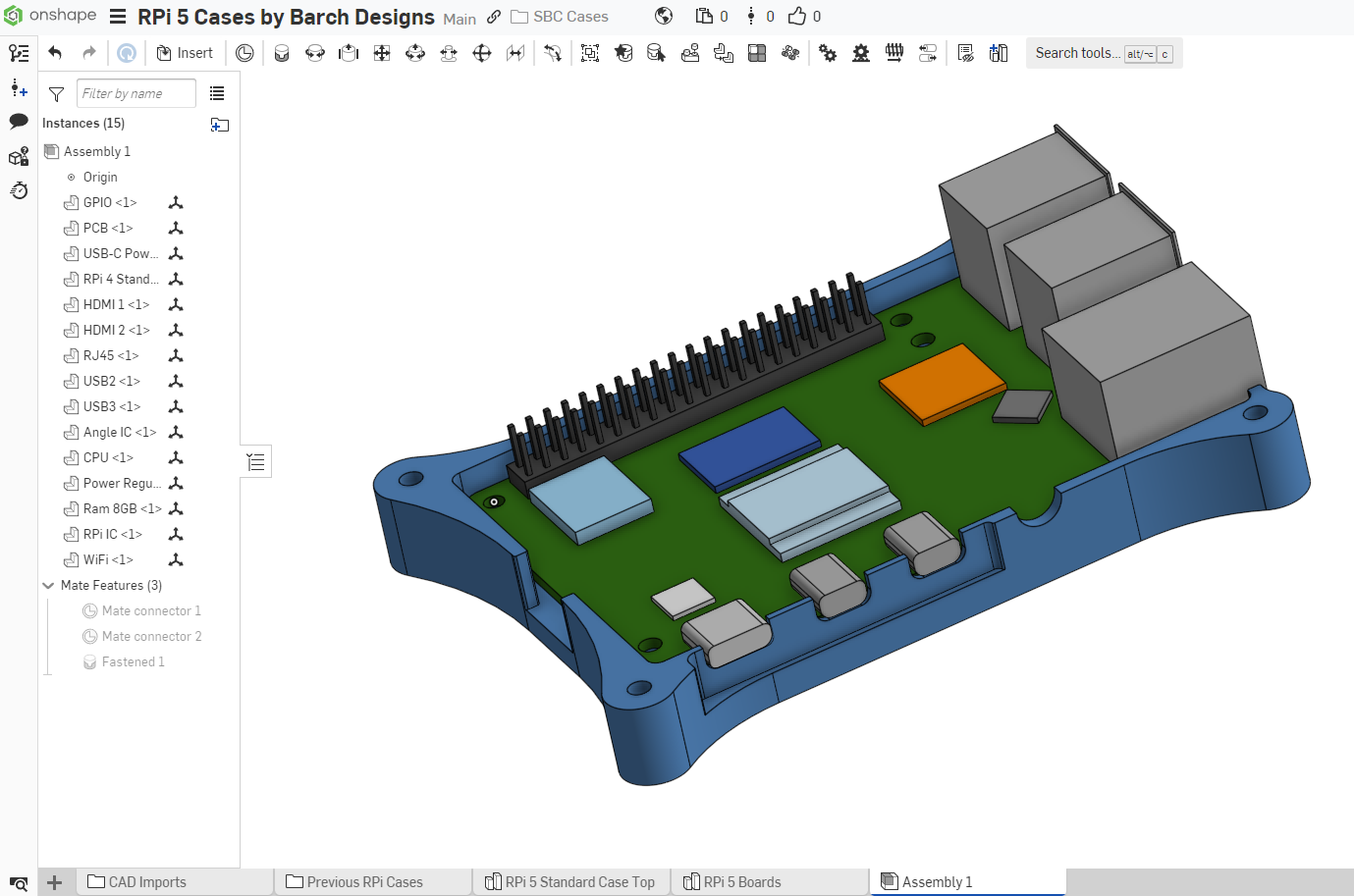Click the copies count icon
The image size is (1354, 896).
coord(704,16)
